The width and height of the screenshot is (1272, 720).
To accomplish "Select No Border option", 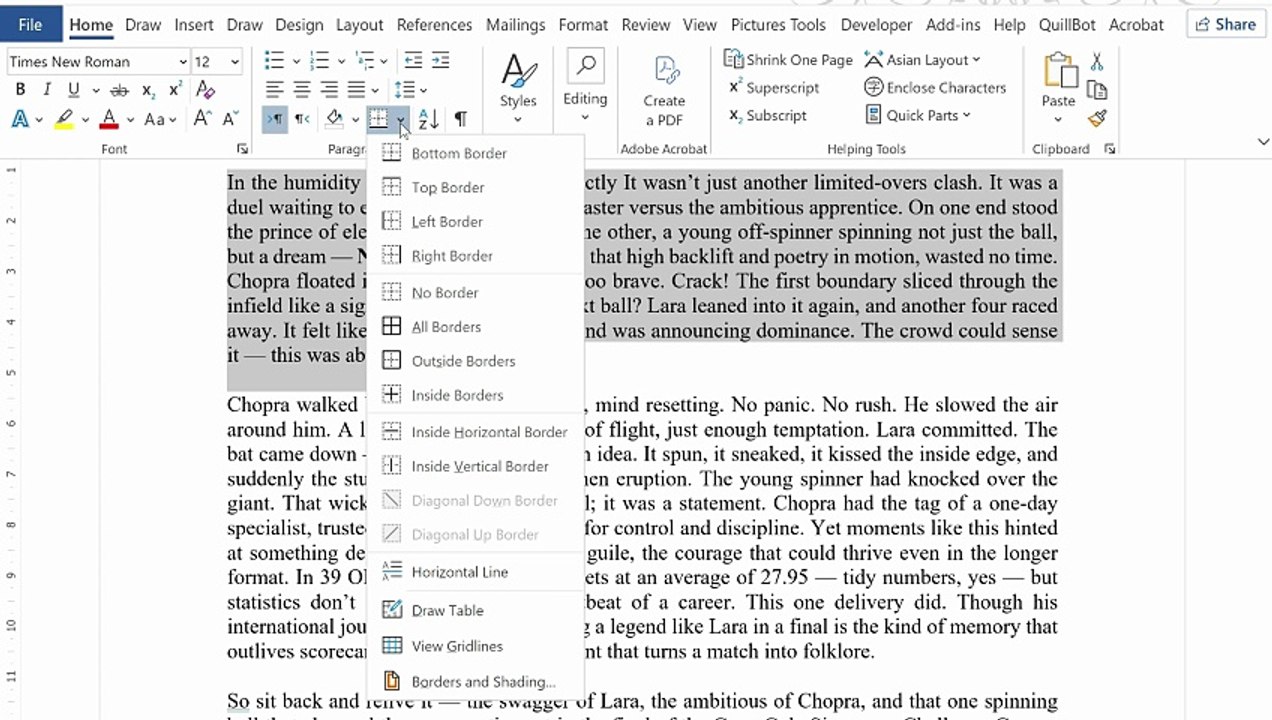I will (475, 292).
